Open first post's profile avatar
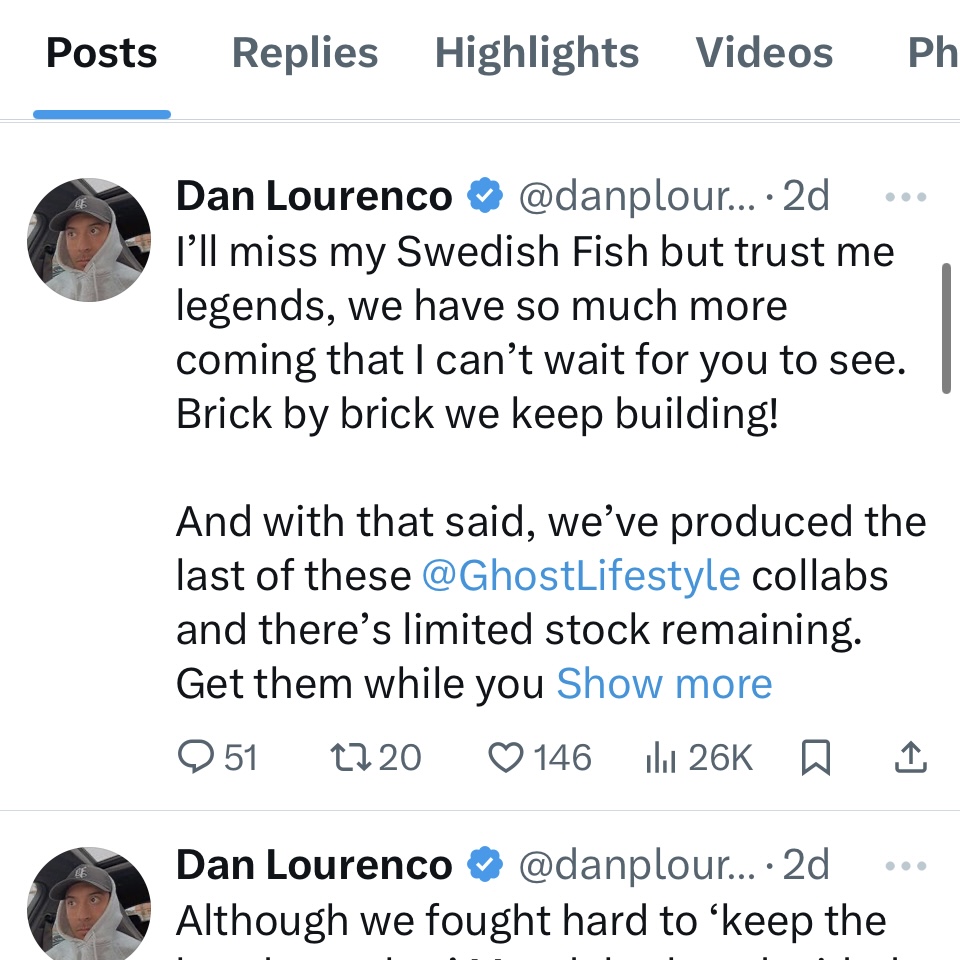 pyautogui.click(x=90, y=240)
